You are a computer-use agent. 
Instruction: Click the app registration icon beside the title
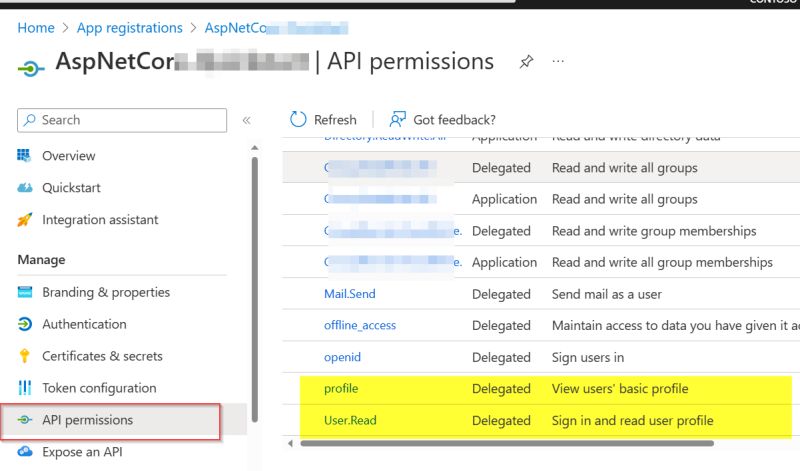point(31,68)
